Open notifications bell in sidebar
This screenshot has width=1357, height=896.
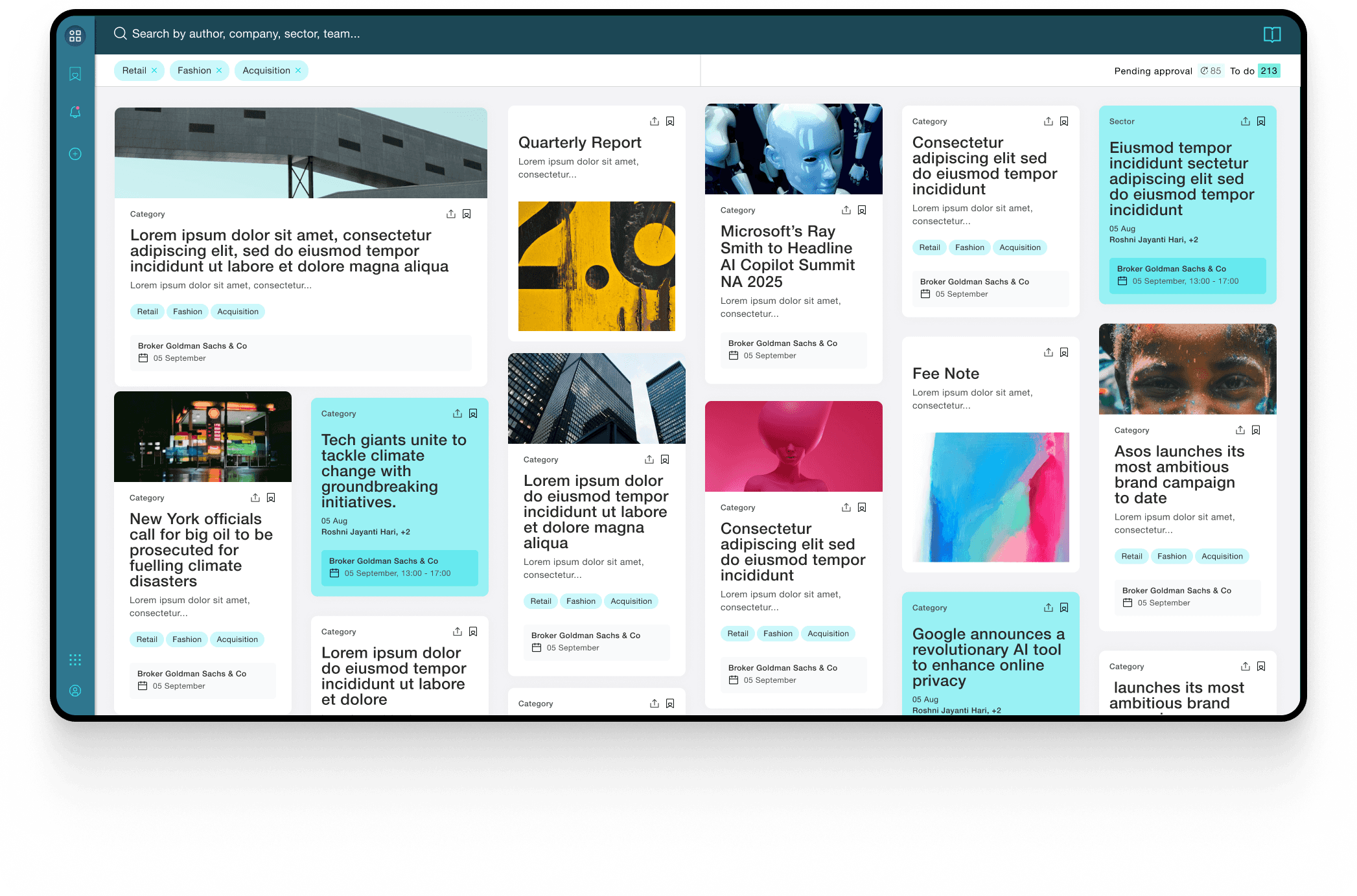point(75,112)
